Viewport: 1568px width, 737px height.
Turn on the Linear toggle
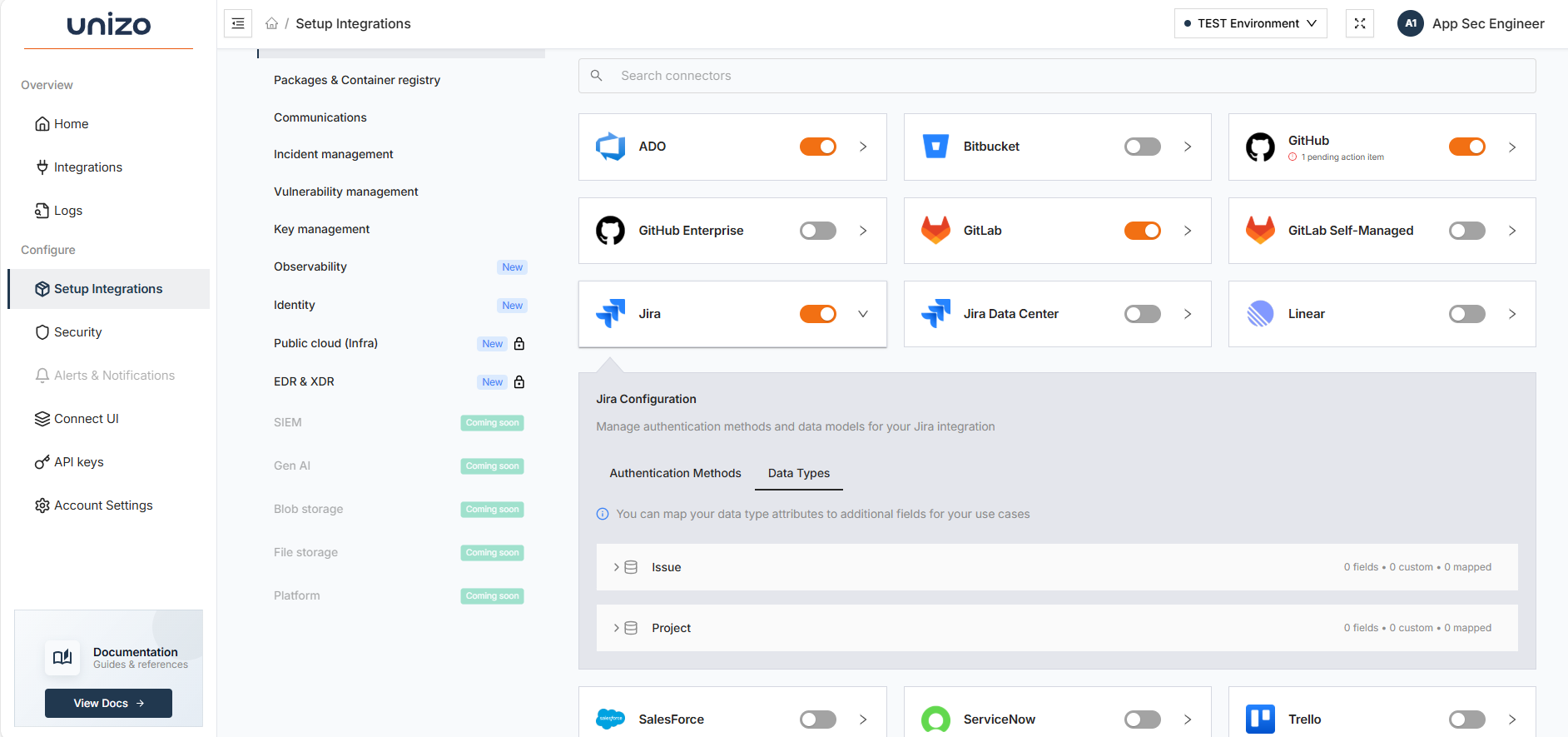(1467, 314)
